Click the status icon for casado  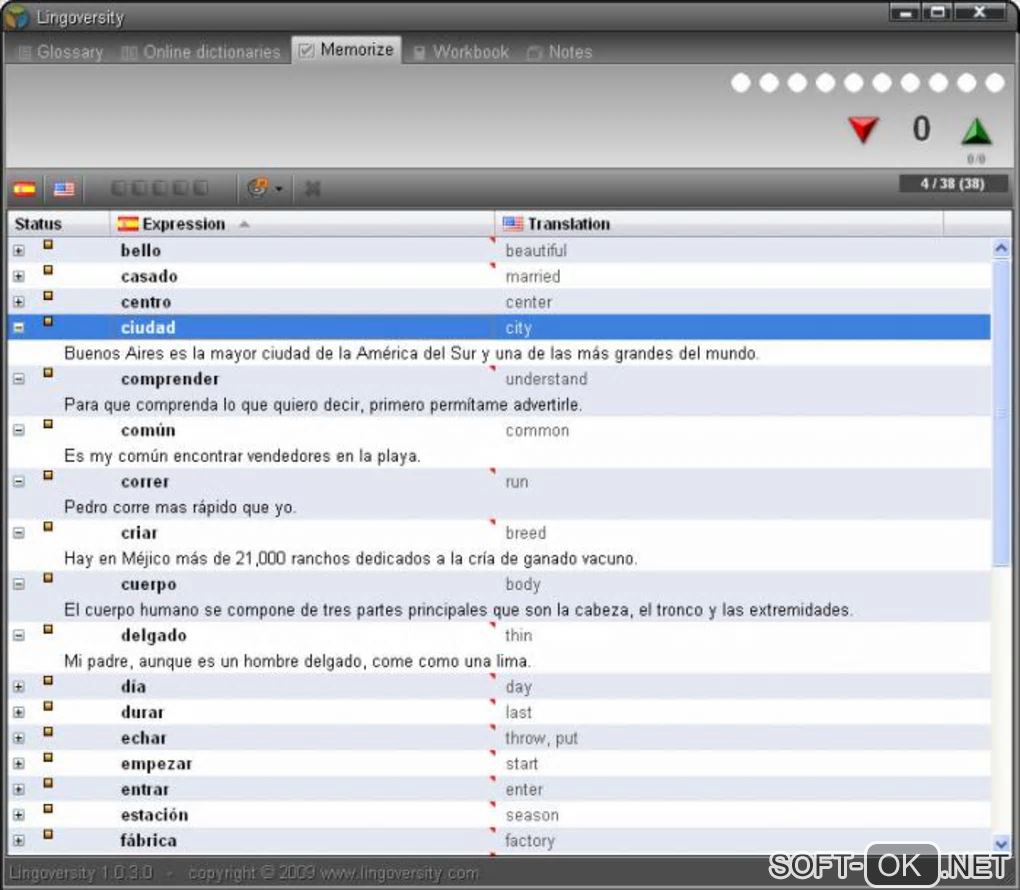(48, 270)
